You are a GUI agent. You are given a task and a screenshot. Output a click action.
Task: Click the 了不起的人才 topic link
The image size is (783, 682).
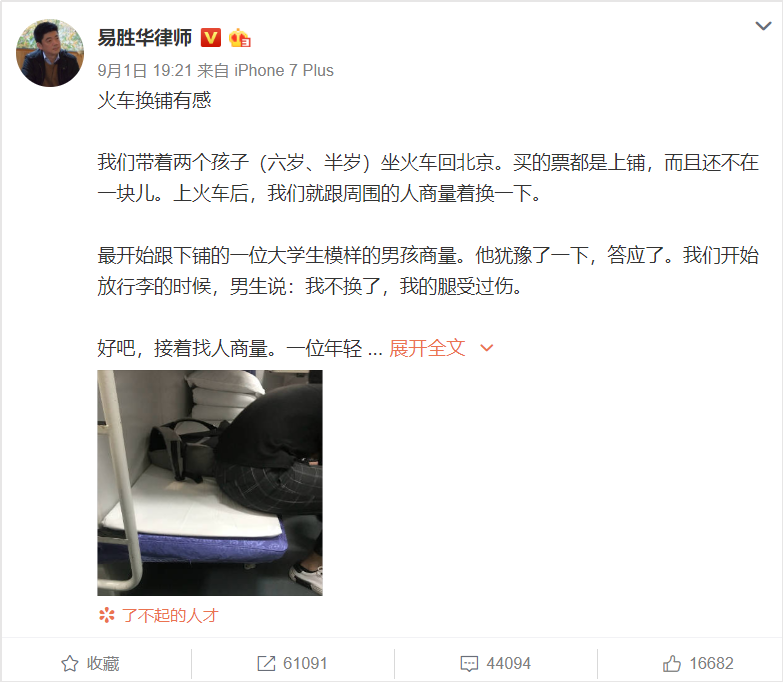(170, 616)
